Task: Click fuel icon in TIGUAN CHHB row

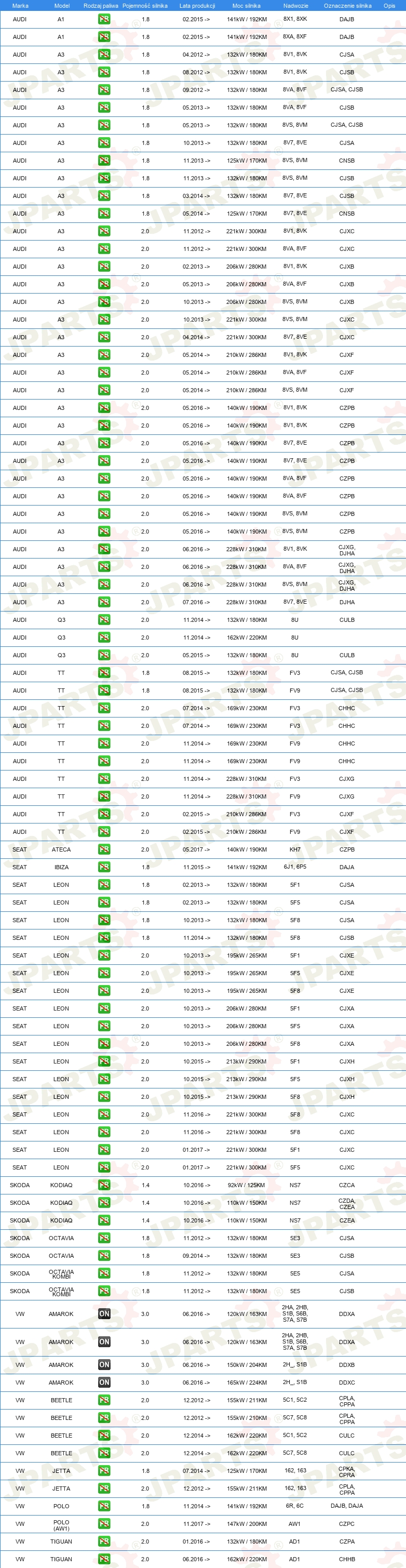Action: (x=104, y=1559)
